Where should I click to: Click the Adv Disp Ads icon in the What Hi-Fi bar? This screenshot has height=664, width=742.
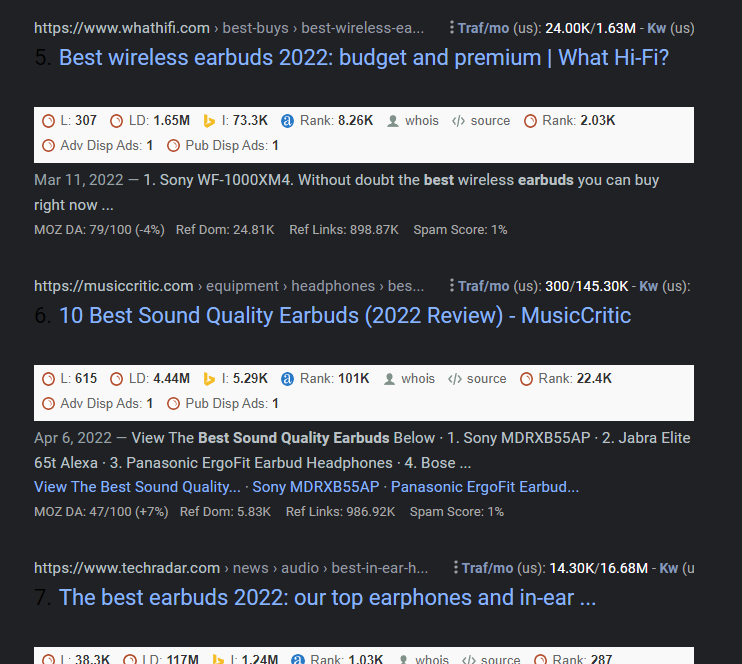(48, 146)
